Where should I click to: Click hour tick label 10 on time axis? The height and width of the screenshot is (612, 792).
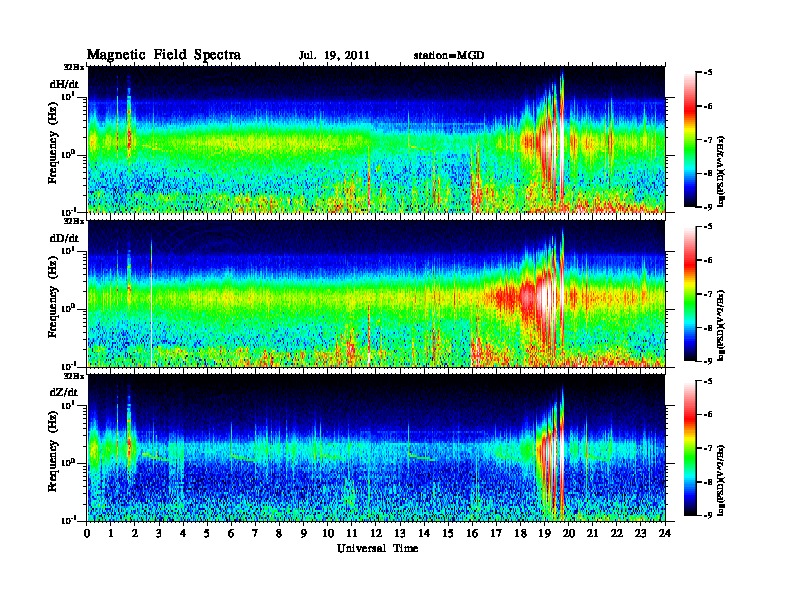click(x=328, y=533)
